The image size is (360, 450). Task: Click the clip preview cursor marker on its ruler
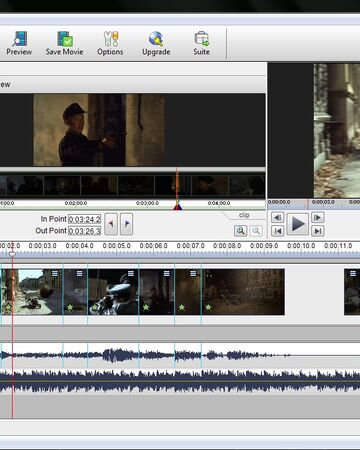pos(178,207)
